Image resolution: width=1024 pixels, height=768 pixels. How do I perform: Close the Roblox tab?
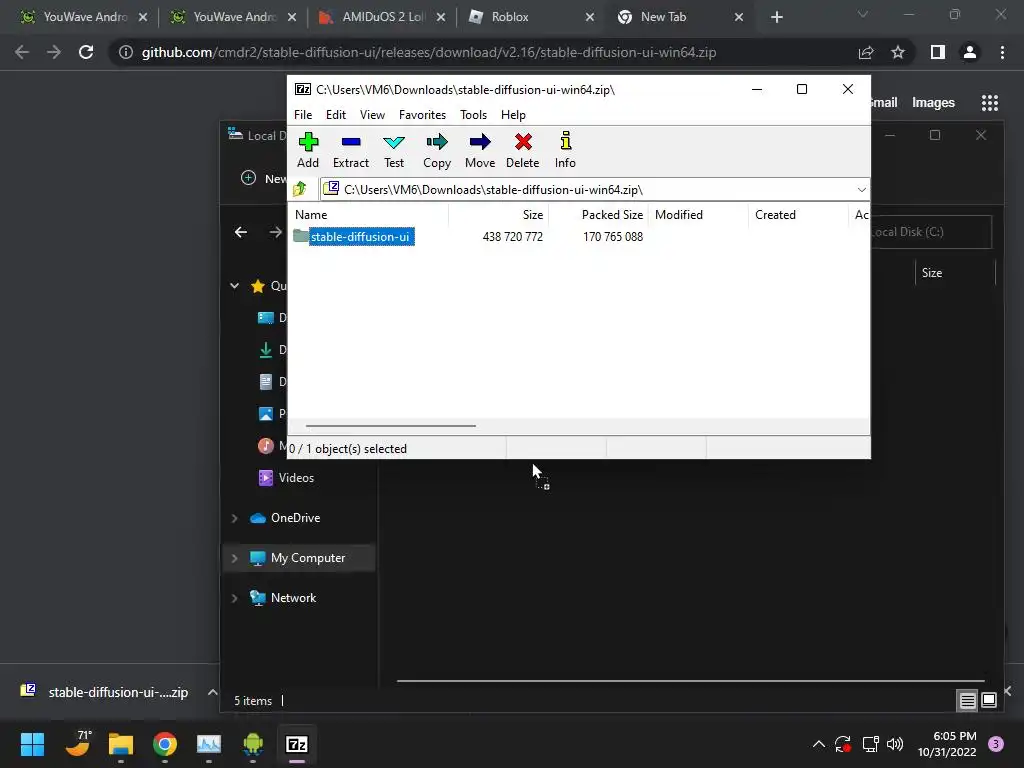coord(590,17)
